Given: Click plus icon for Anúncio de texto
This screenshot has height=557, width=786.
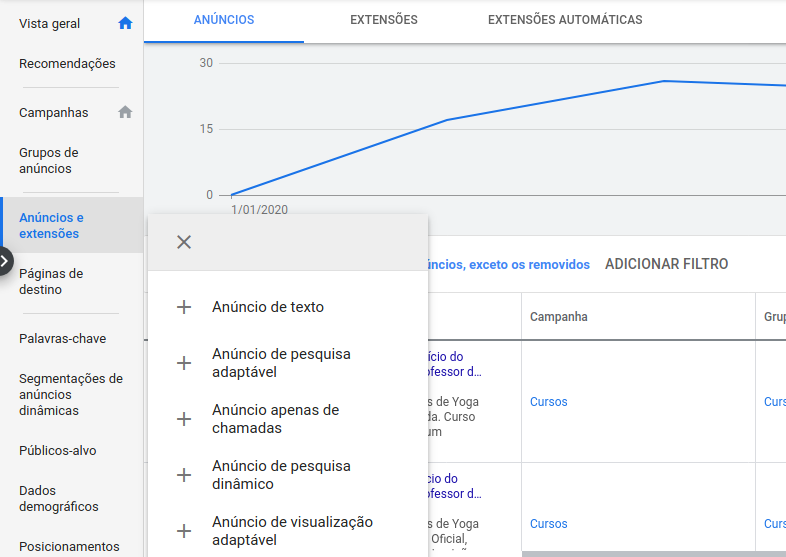Looking at the screenshot, I should (184, 307).
